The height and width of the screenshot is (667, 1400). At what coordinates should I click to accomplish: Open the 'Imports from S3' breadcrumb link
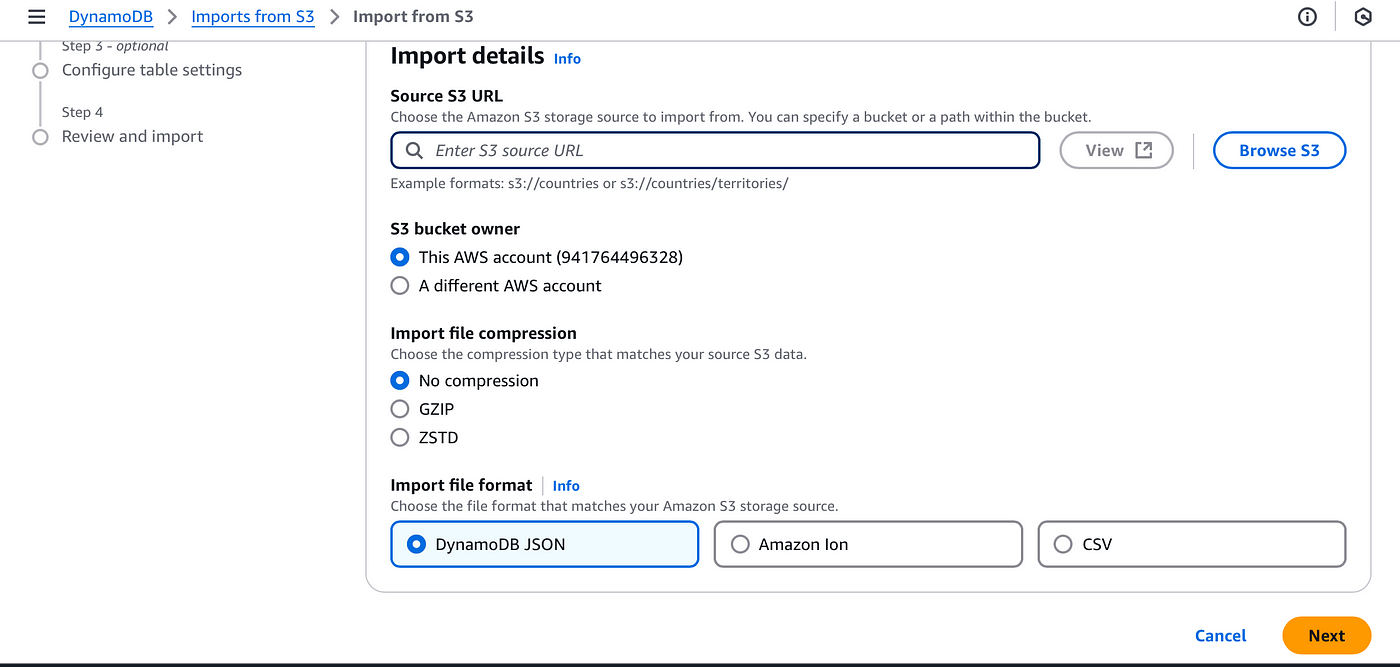coord(253,16)
